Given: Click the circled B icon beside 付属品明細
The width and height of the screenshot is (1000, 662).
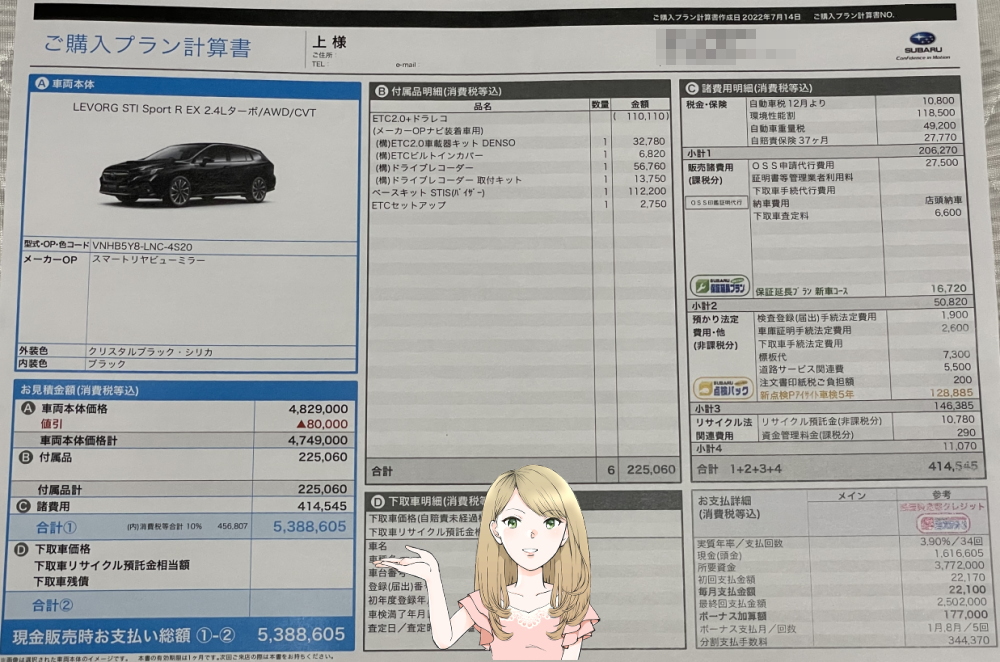Looking at the screenshot, I should coord(381,91).
